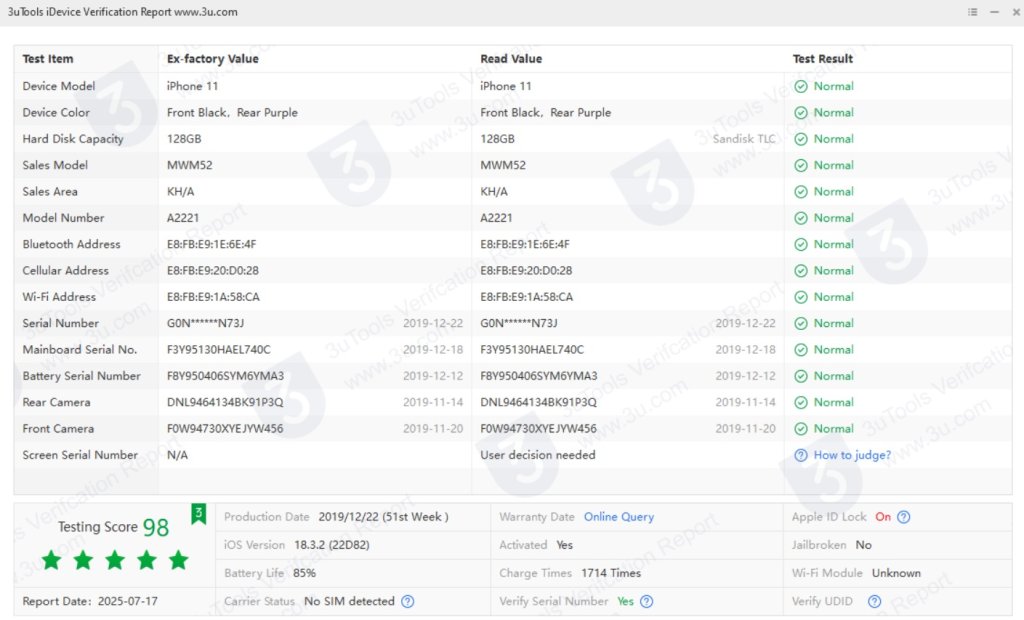
Task: Click the Report Date 2025-07-17 text
Action: [89, 601]
